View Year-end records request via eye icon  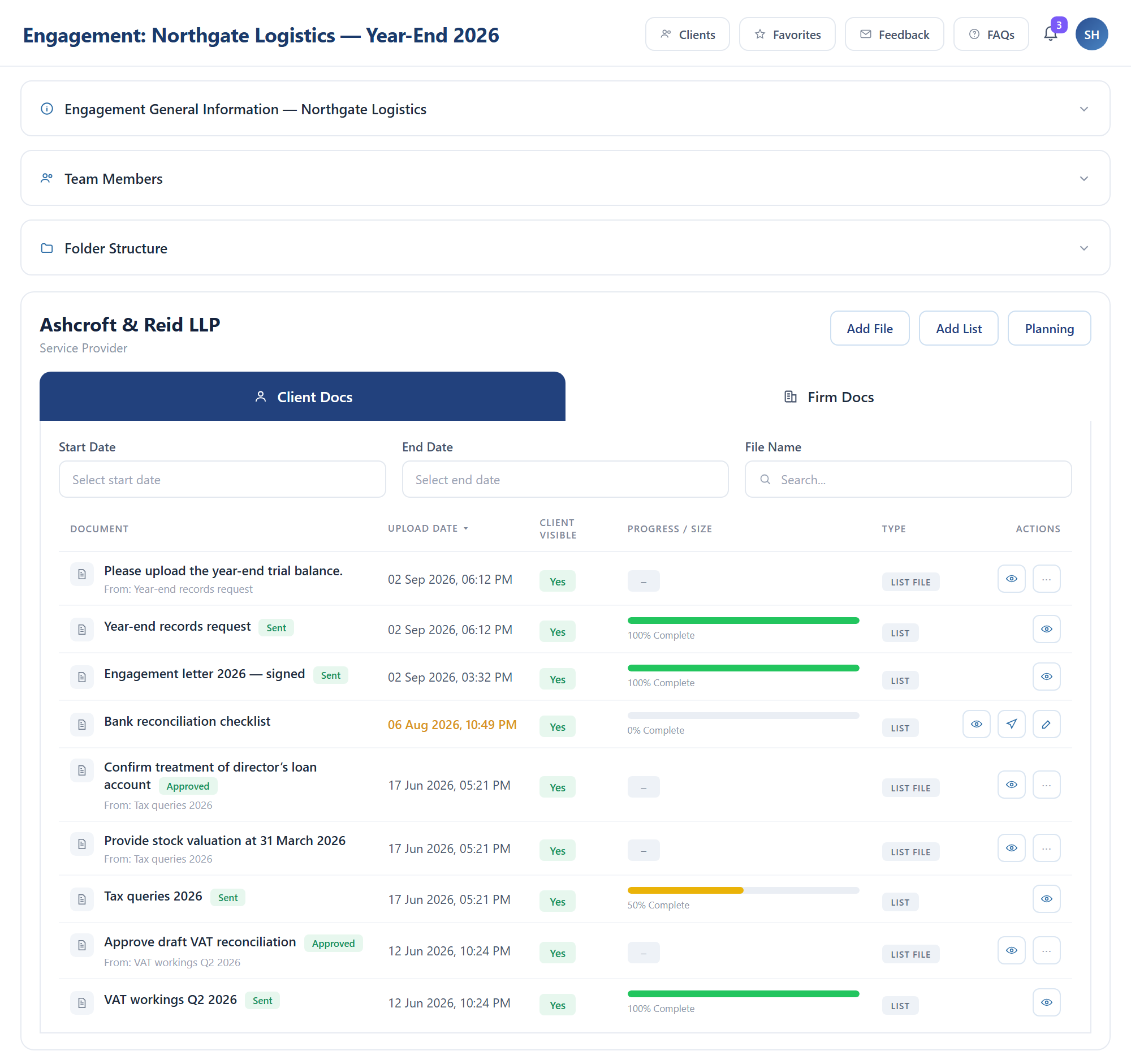pyautogui.click(x=1046, y=629)
